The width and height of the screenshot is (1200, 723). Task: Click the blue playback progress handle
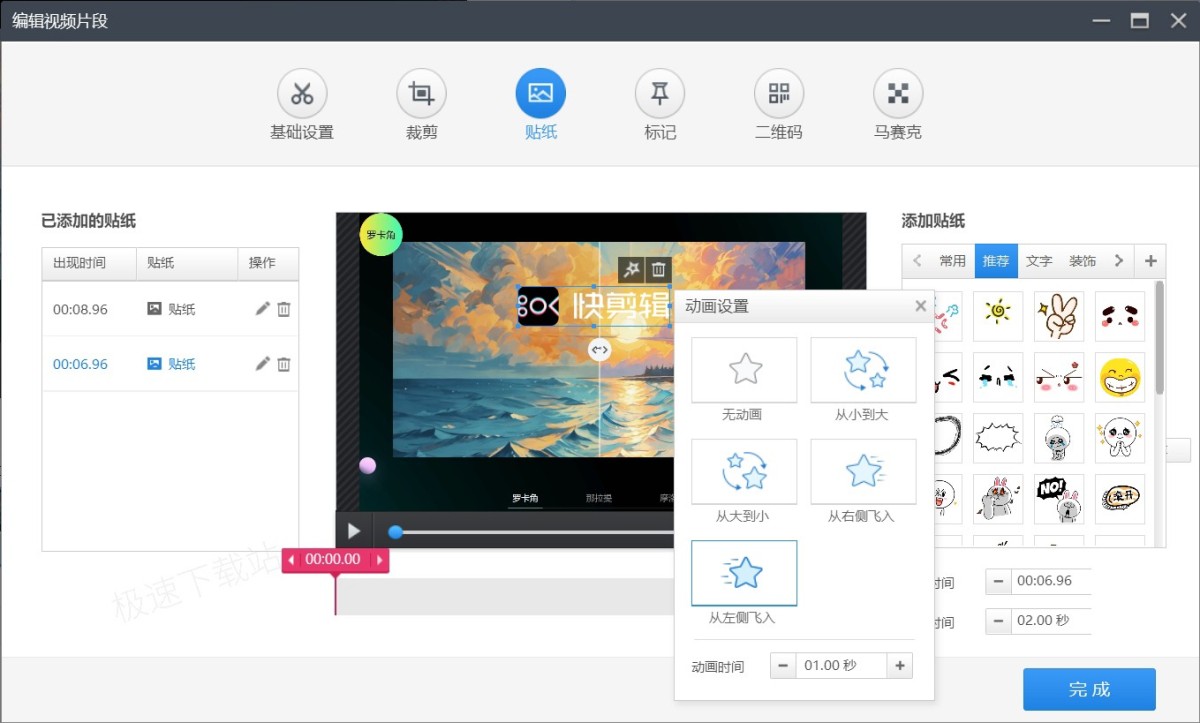396,532
